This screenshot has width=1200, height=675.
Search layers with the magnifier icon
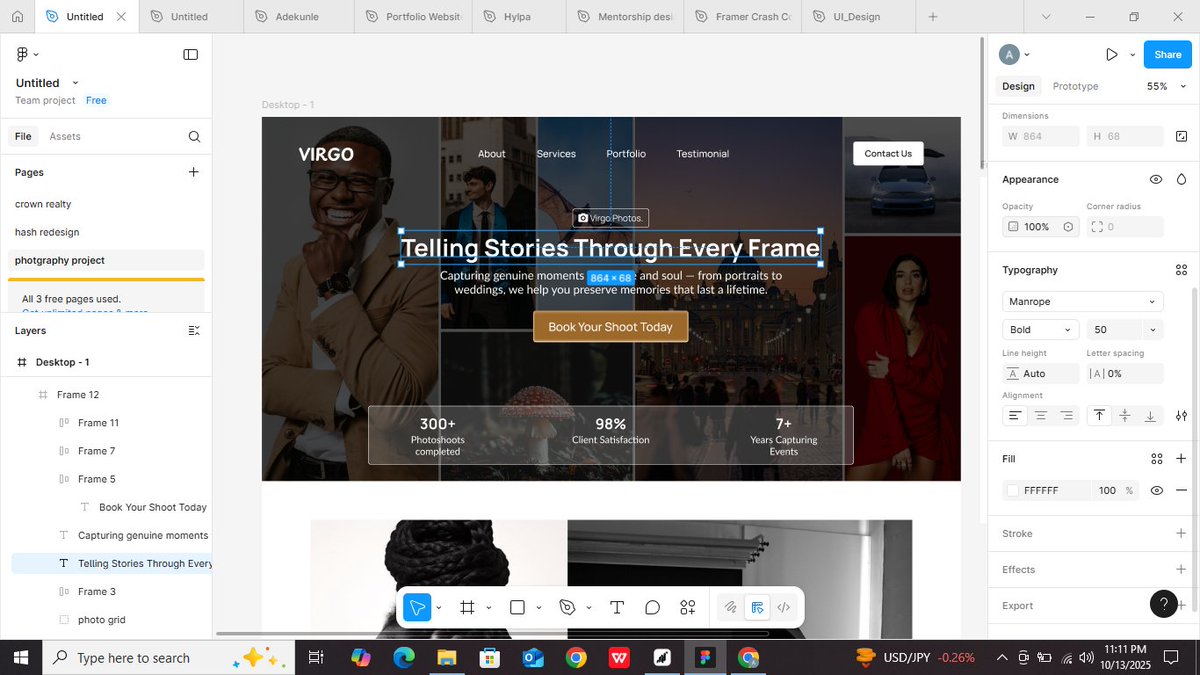[x=194, y=136]
